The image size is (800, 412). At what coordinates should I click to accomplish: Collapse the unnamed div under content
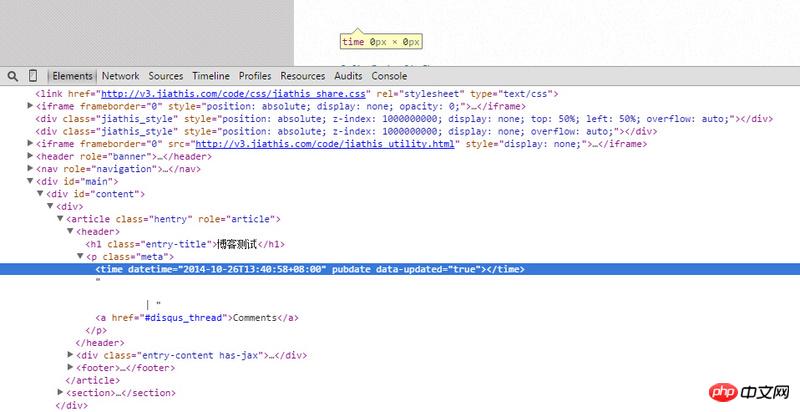(x=50, y=206)
